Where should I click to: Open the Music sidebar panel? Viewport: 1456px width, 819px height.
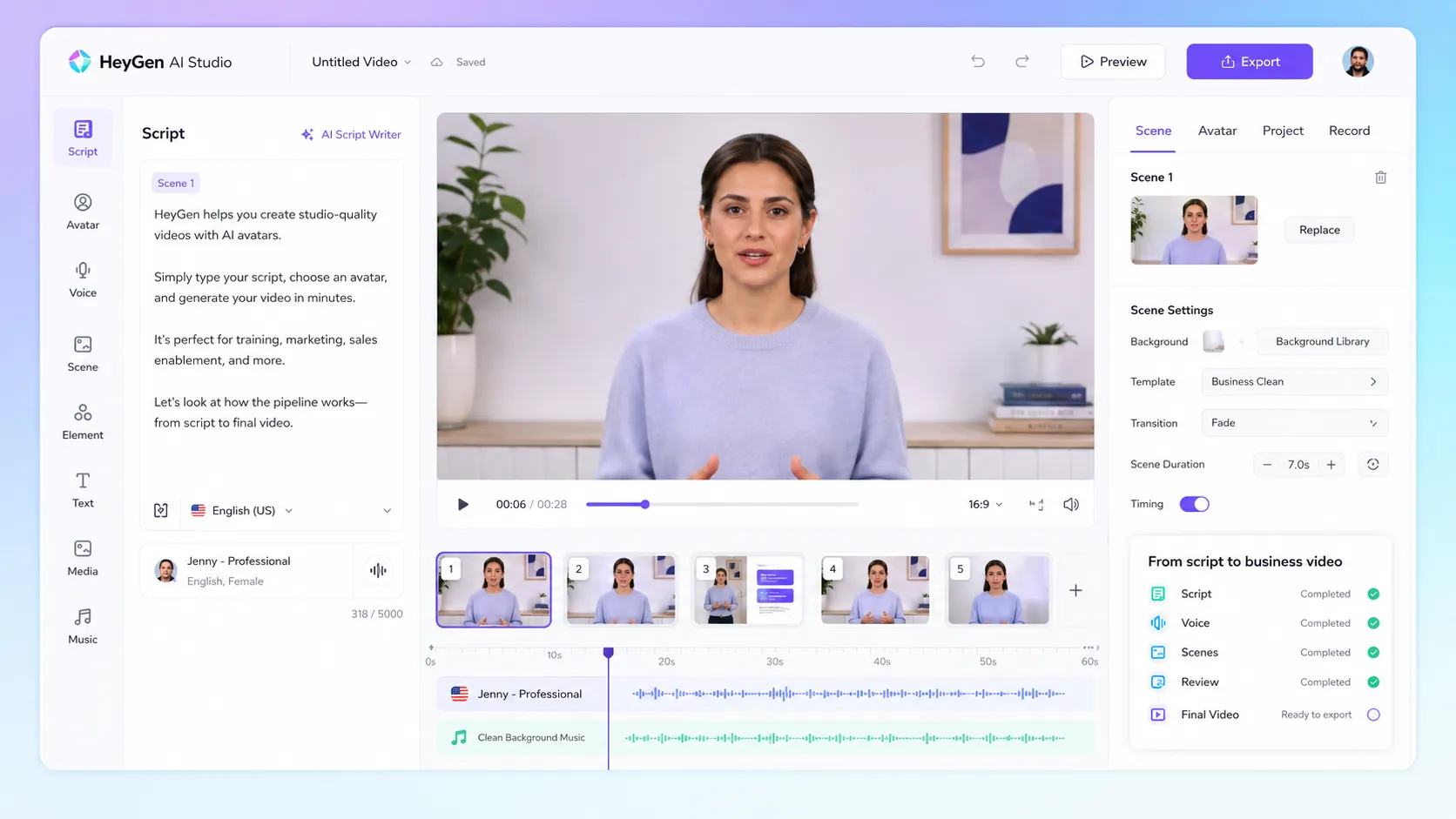tap(83, 626)
